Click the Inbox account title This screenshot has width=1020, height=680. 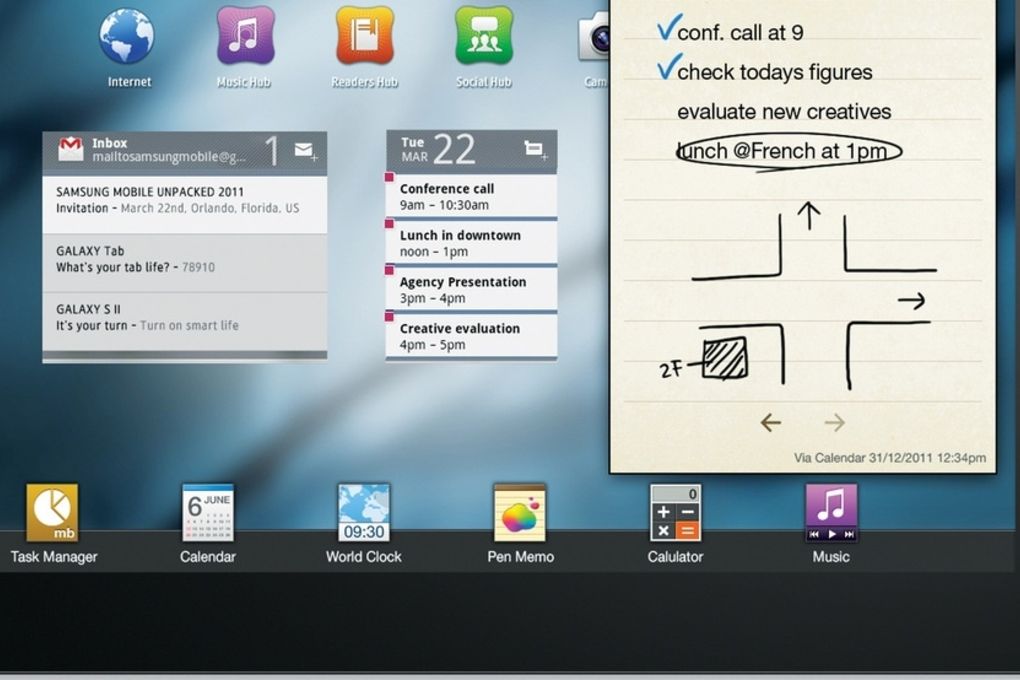109,143
